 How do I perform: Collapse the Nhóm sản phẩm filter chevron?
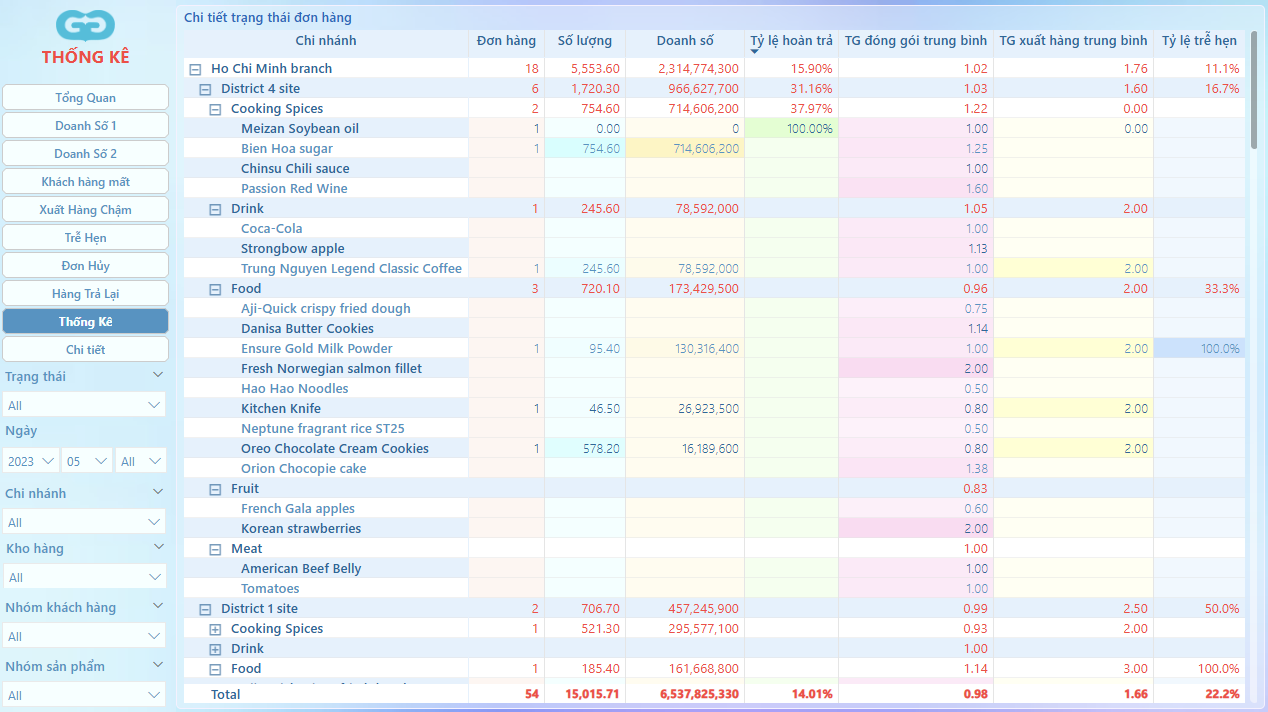[x=157, y=665]
